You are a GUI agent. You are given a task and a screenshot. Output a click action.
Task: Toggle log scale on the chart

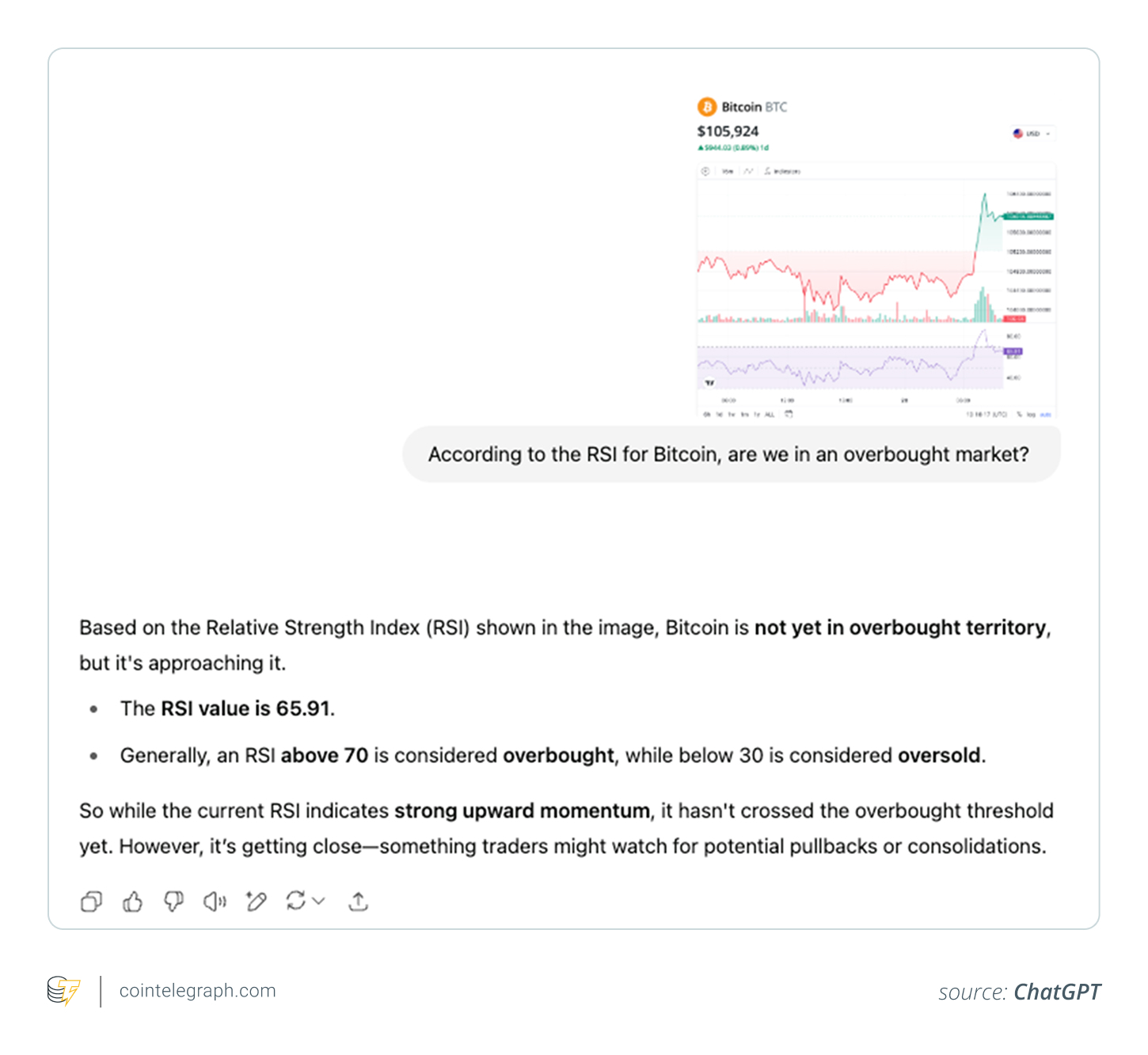coord(1031,414)
